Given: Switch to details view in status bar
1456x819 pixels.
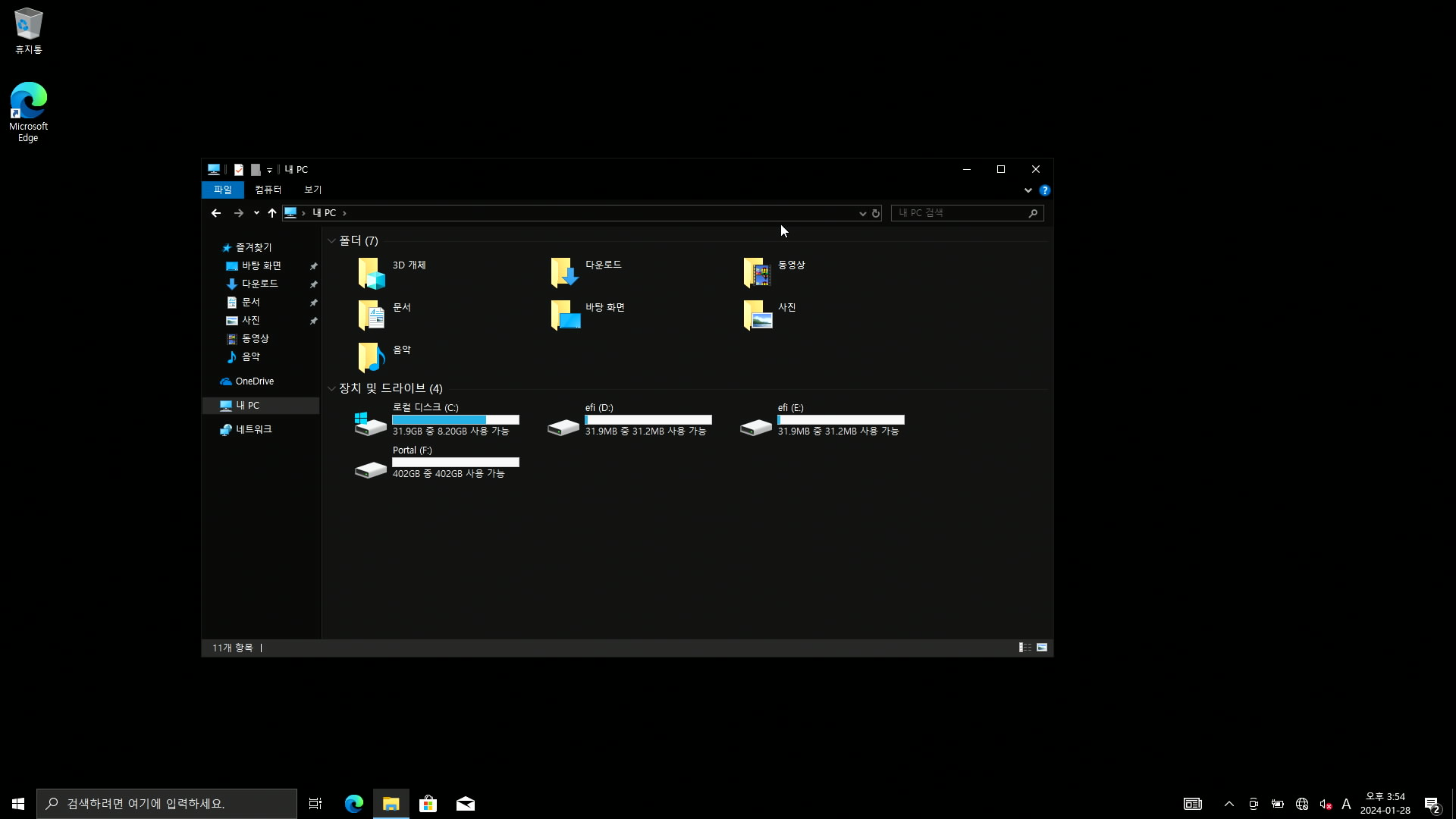Looking at the screenshot, I should click(1025, 648).
